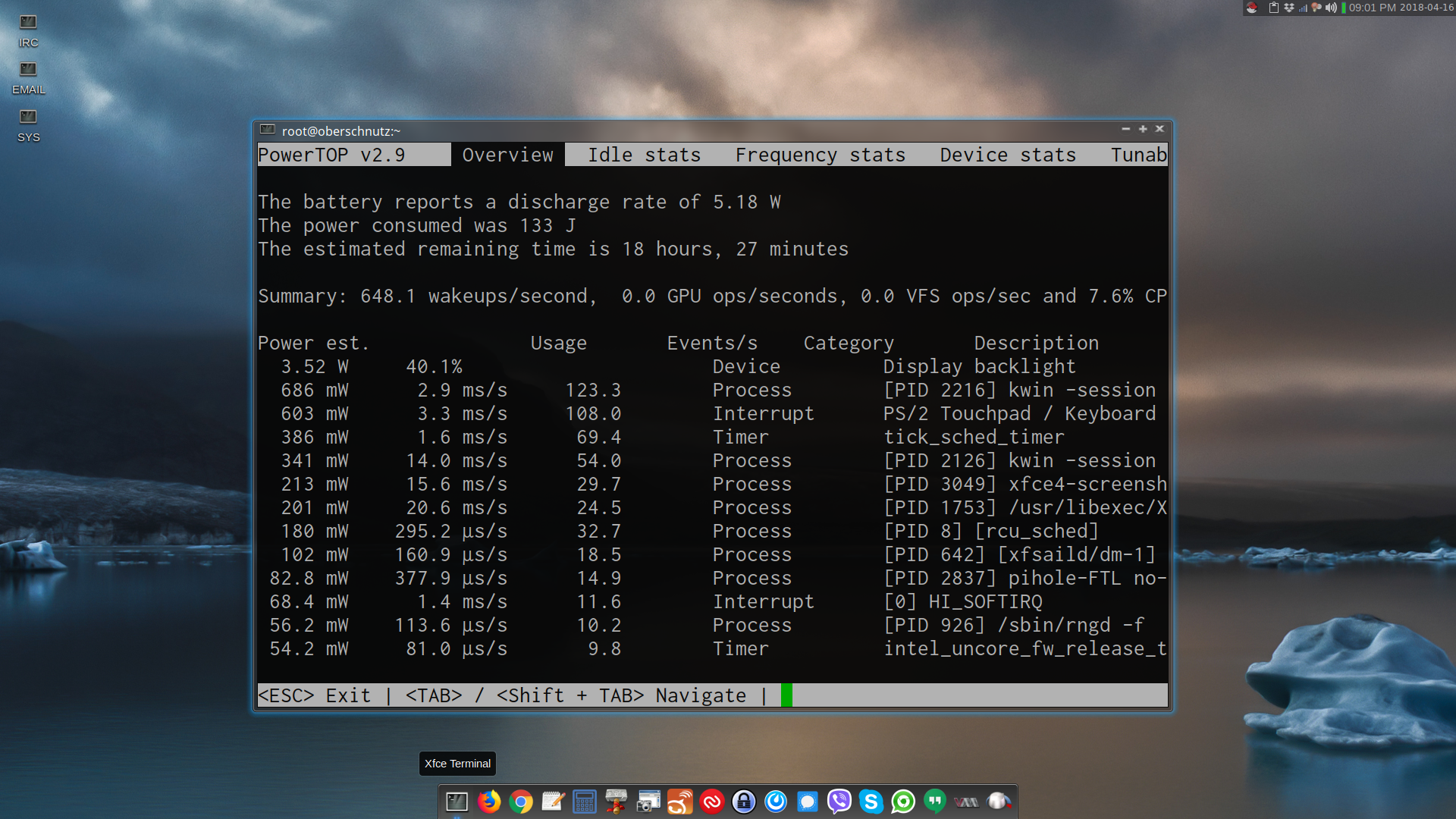The height and width of the screenshot is (819, 1456).
Task: Switch to the Frequency stats tab
Action: pyautogui.click(x=820, y=155)
